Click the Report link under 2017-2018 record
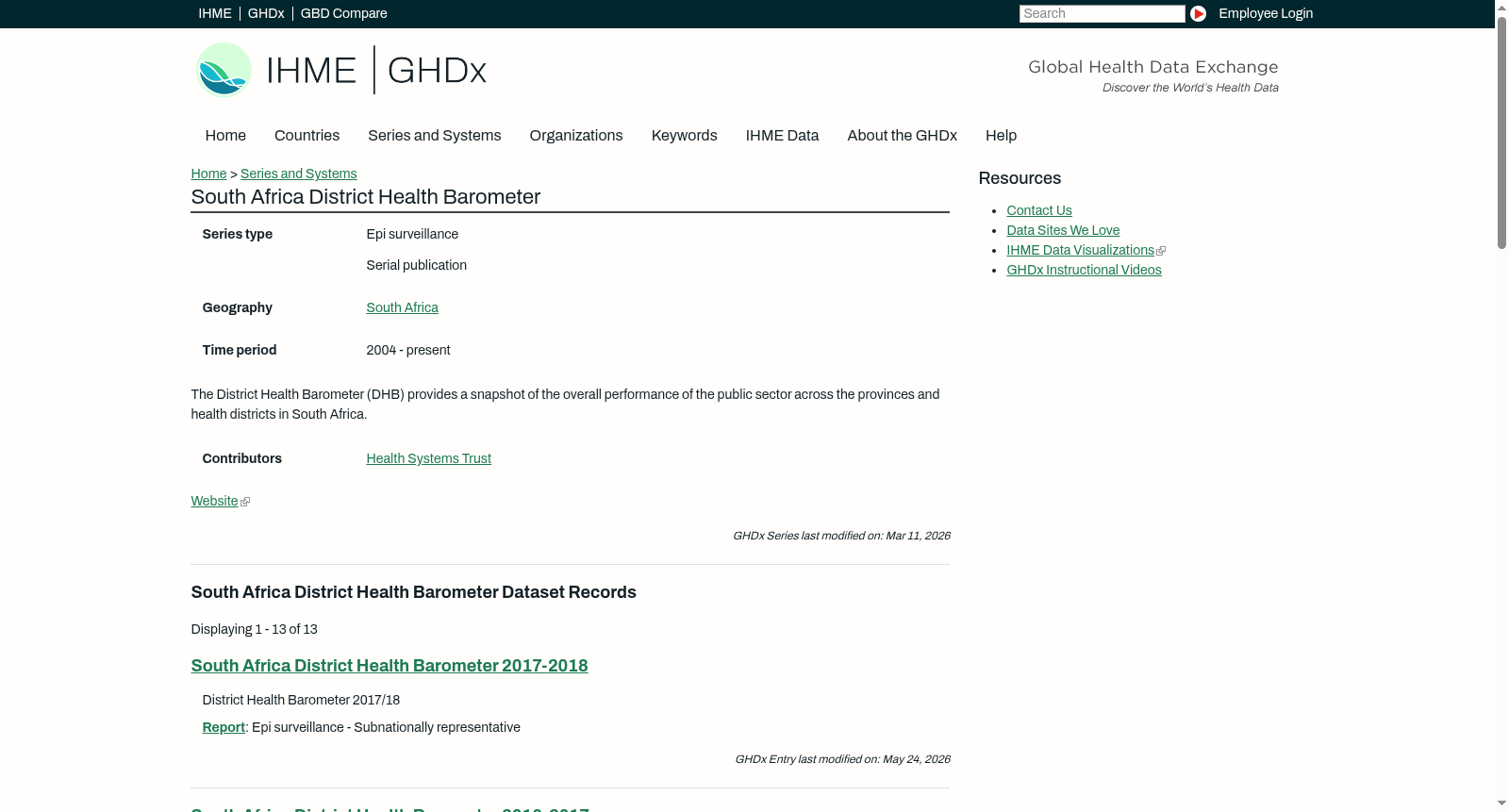Image resolution: width=1509 pixels, height=812 pixels. (224, 727)
